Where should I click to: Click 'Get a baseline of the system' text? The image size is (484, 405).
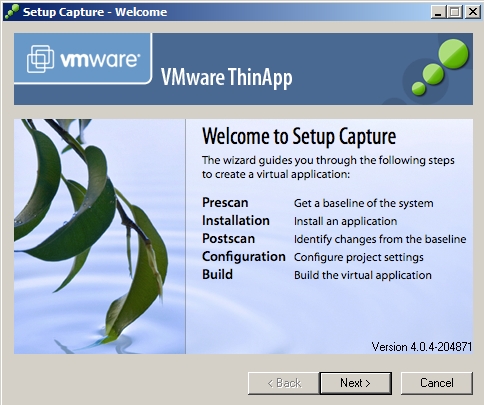[363, 203]
